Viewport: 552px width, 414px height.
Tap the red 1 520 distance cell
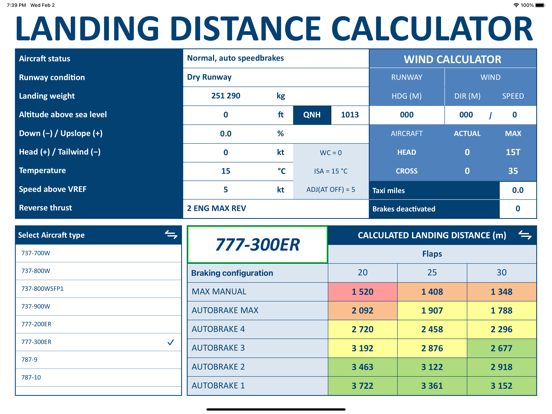[x=363, y=292]
